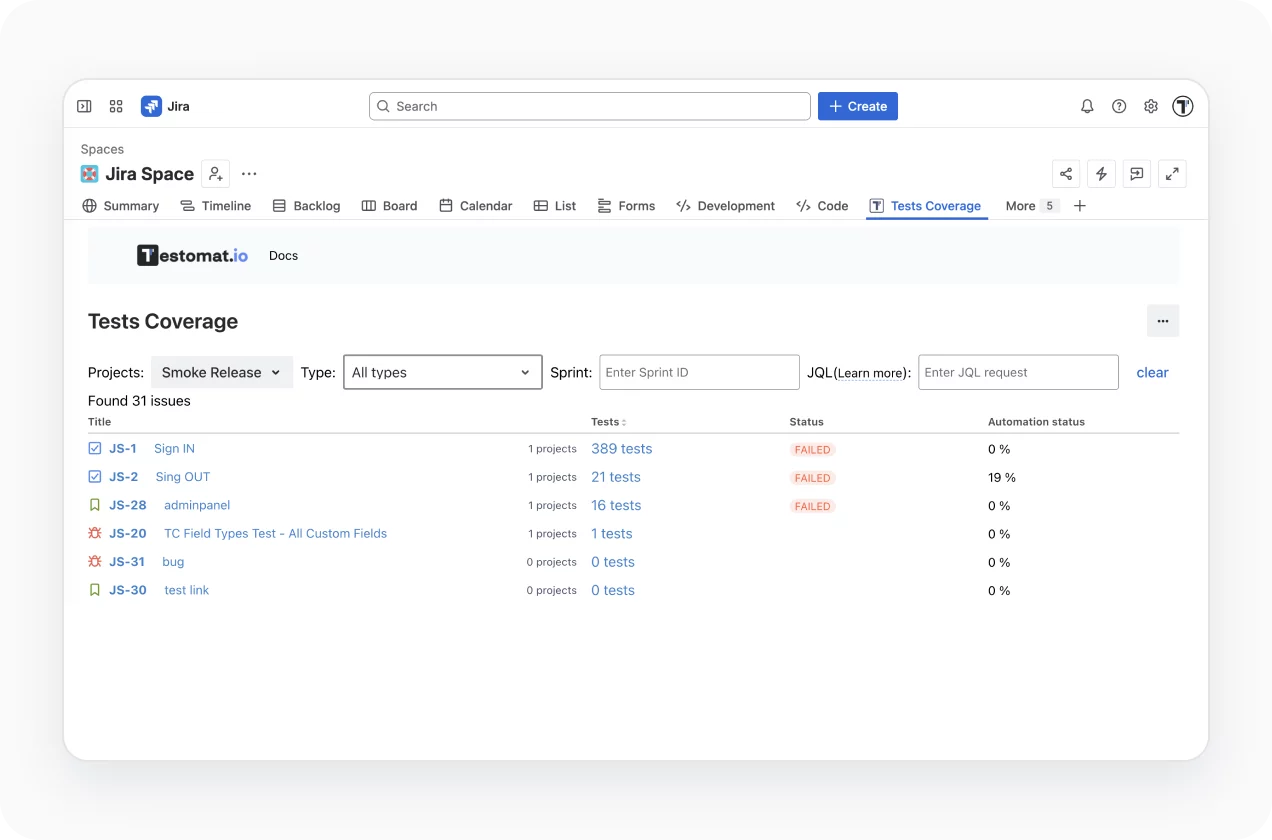Open the app switcher grid icon

[x=116, y=106]
